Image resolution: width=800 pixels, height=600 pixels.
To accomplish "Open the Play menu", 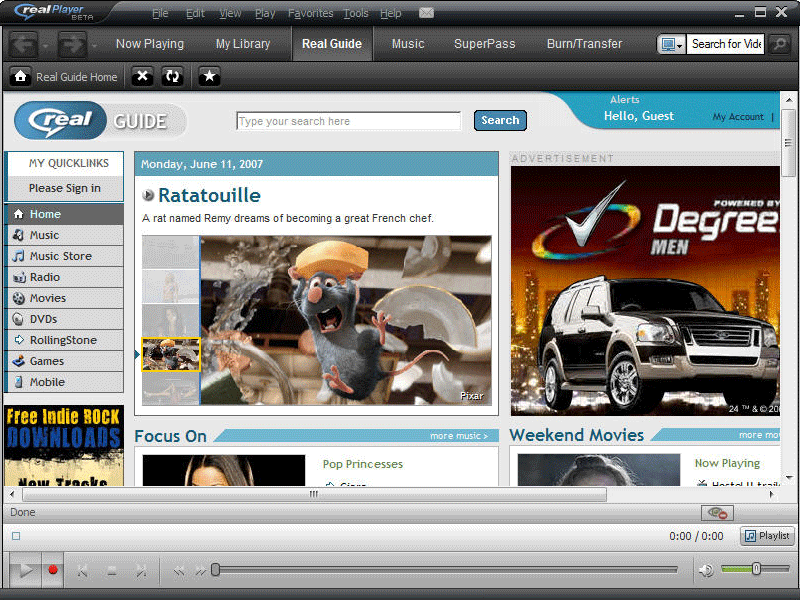I will (x=265, y=13).
